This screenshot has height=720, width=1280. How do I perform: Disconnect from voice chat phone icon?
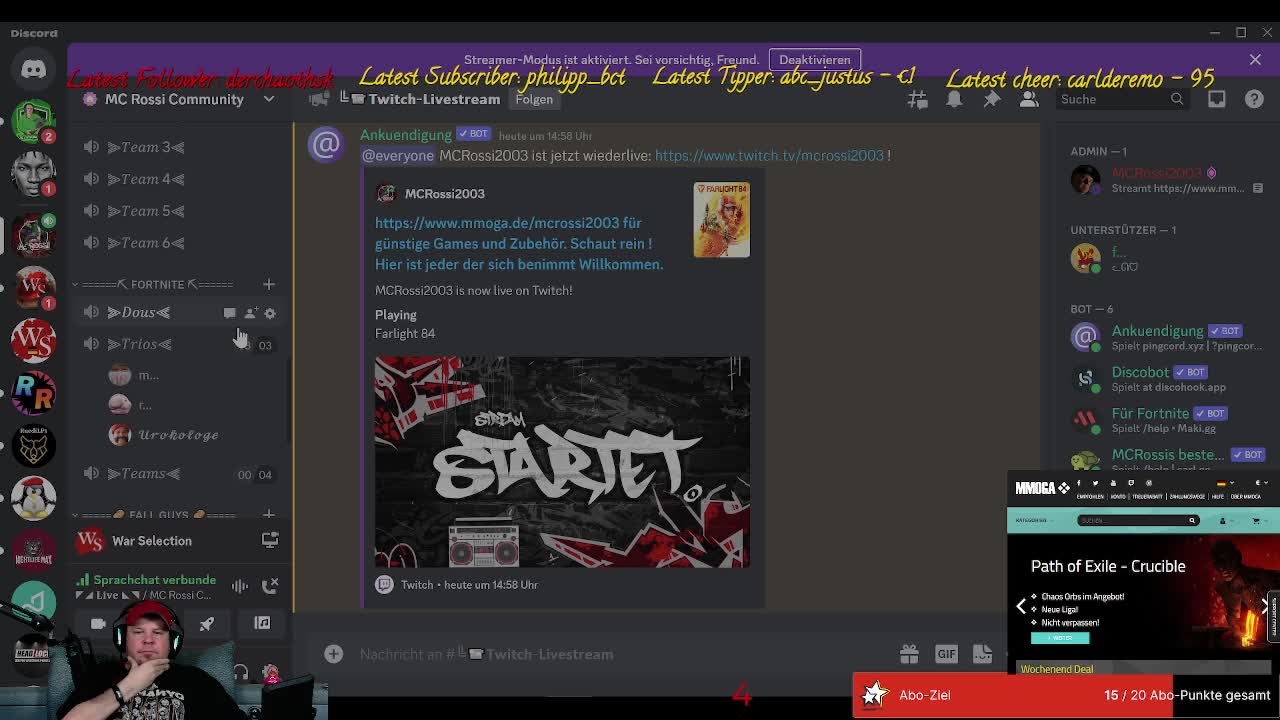270,586
